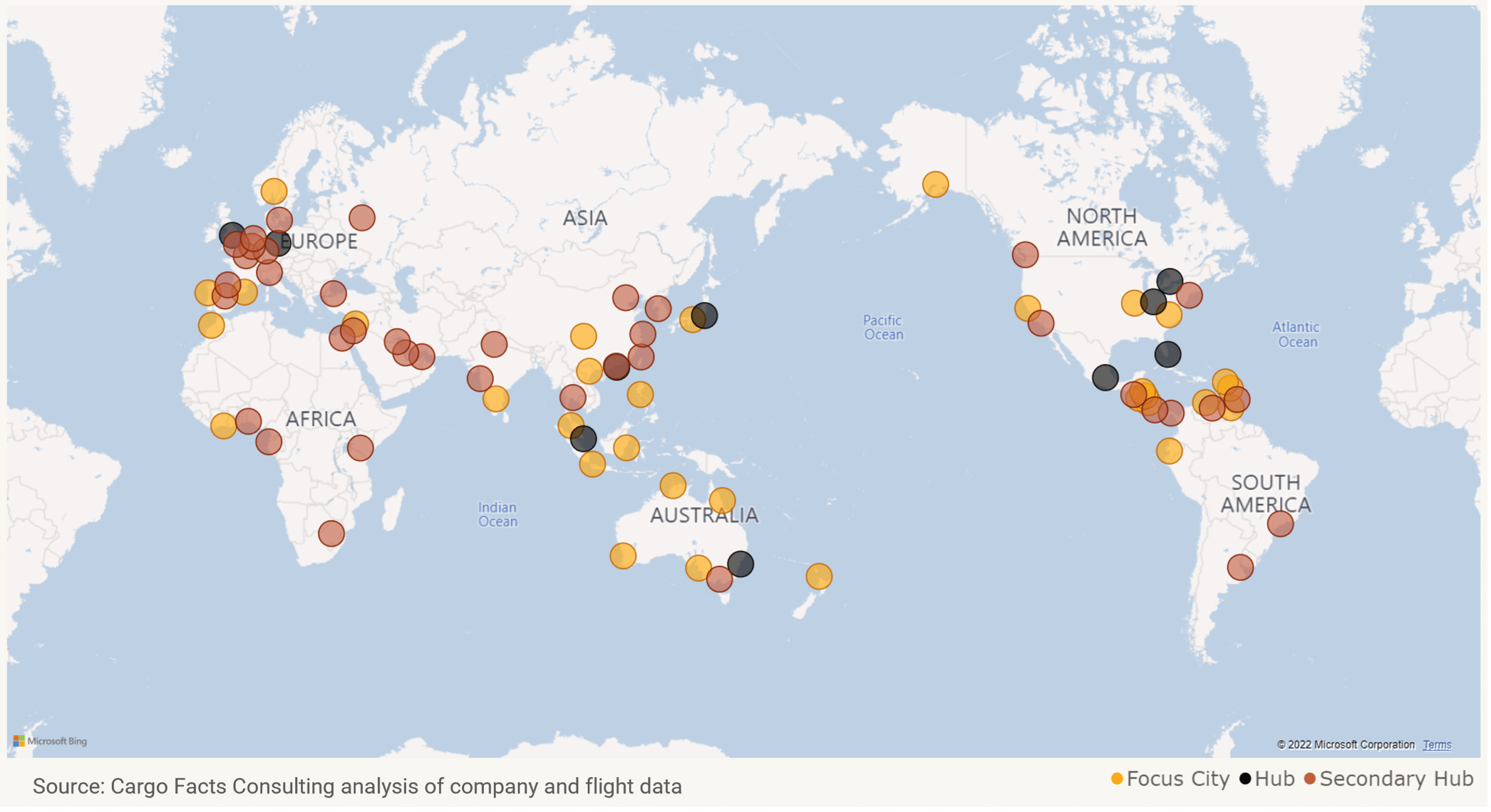Viewport: 1491px width, 812px height.
Task: Click the yellow focus city marker in Norway
Action: pos(274,191)
